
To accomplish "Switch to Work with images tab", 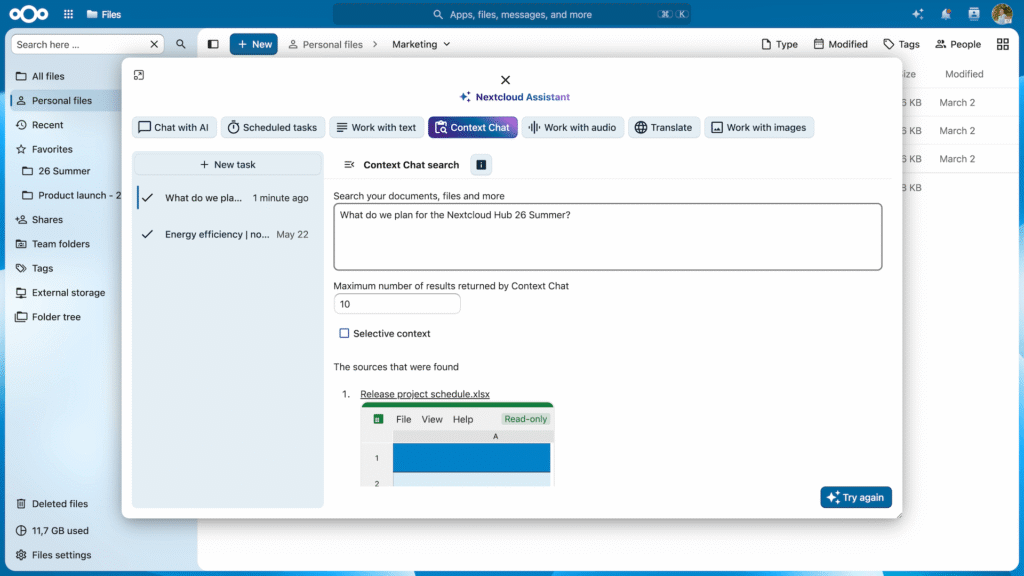I will coord(759,127).
